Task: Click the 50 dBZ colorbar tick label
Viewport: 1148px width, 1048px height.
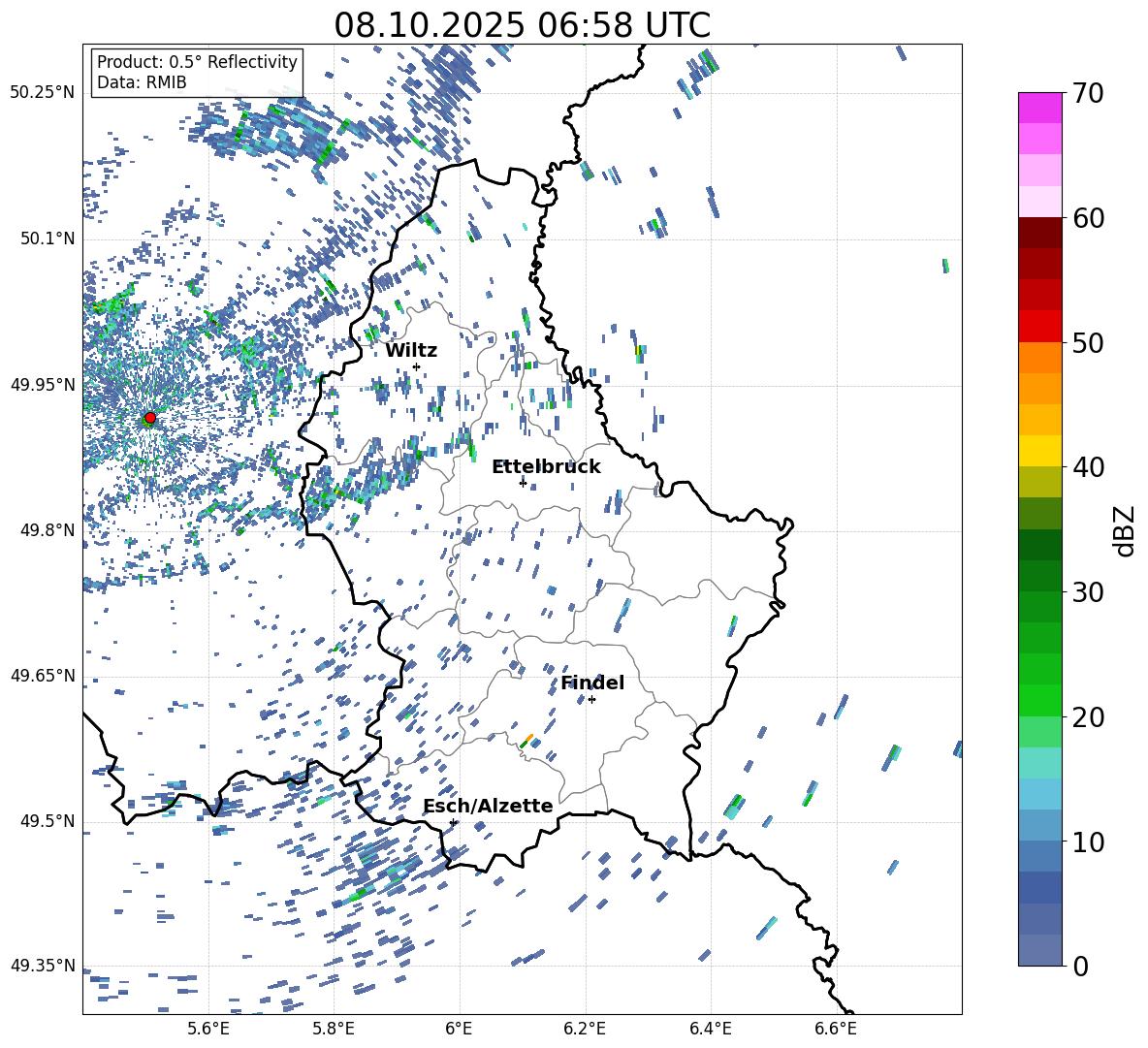Action: [x=1088, y=342]
